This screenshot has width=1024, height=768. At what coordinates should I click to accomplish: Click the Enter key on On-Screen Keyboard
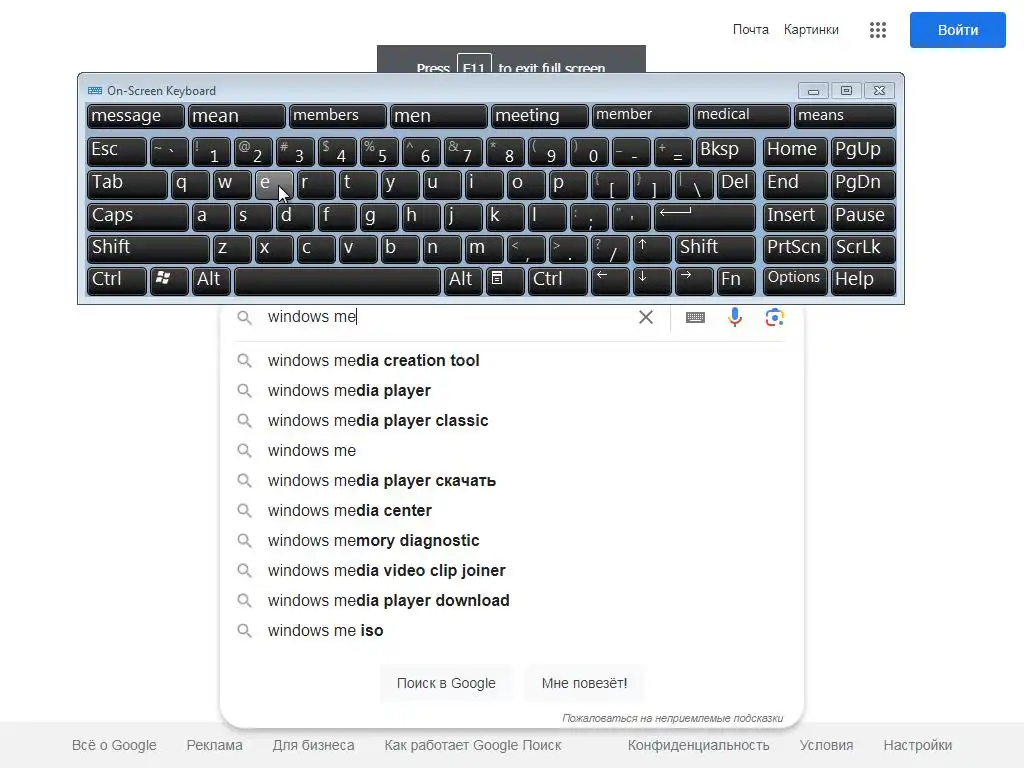click(x=705, y=217)
